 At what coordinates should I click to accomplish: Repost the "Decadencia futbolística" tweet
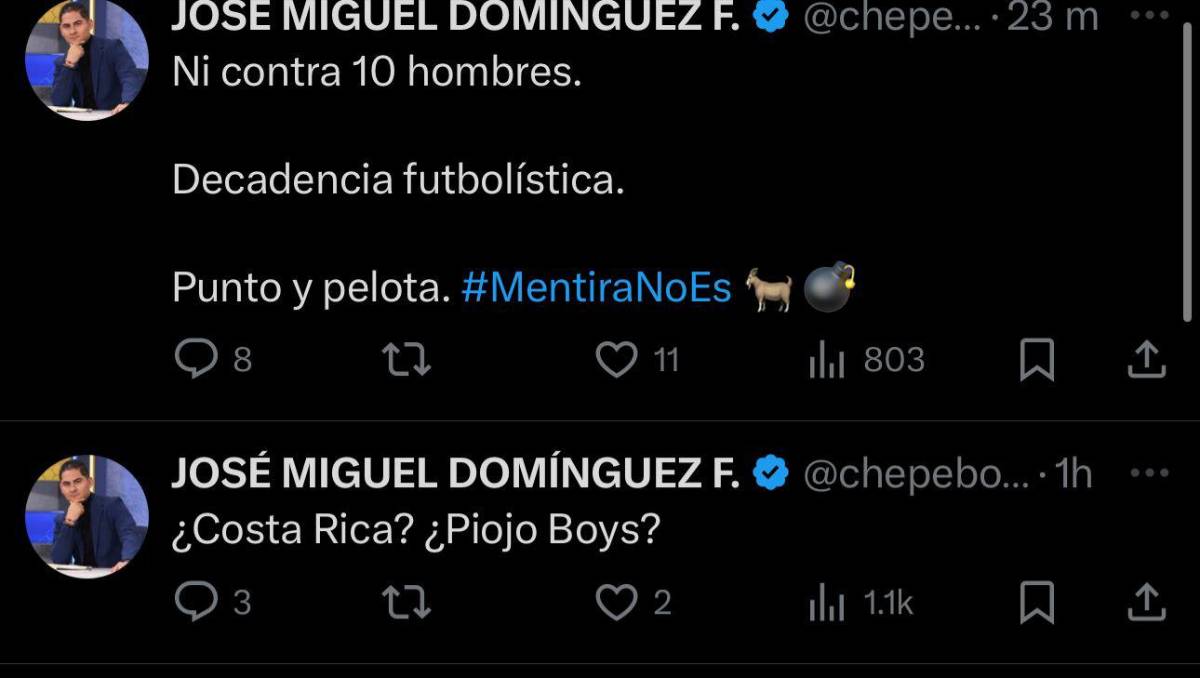408,360
